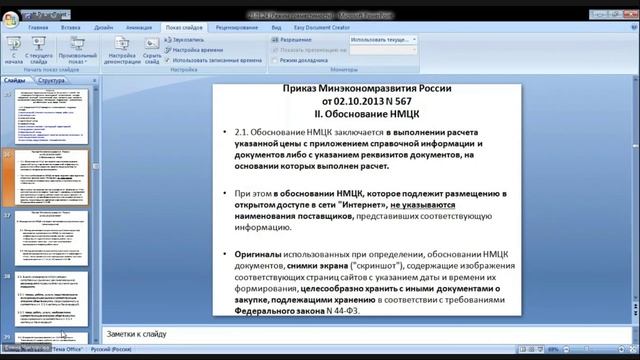Image resolution: width=640 pixels, height=360 pixels.
Task: Click zoom in plus button
Action: pyautogui.click(x=621, y=349)
